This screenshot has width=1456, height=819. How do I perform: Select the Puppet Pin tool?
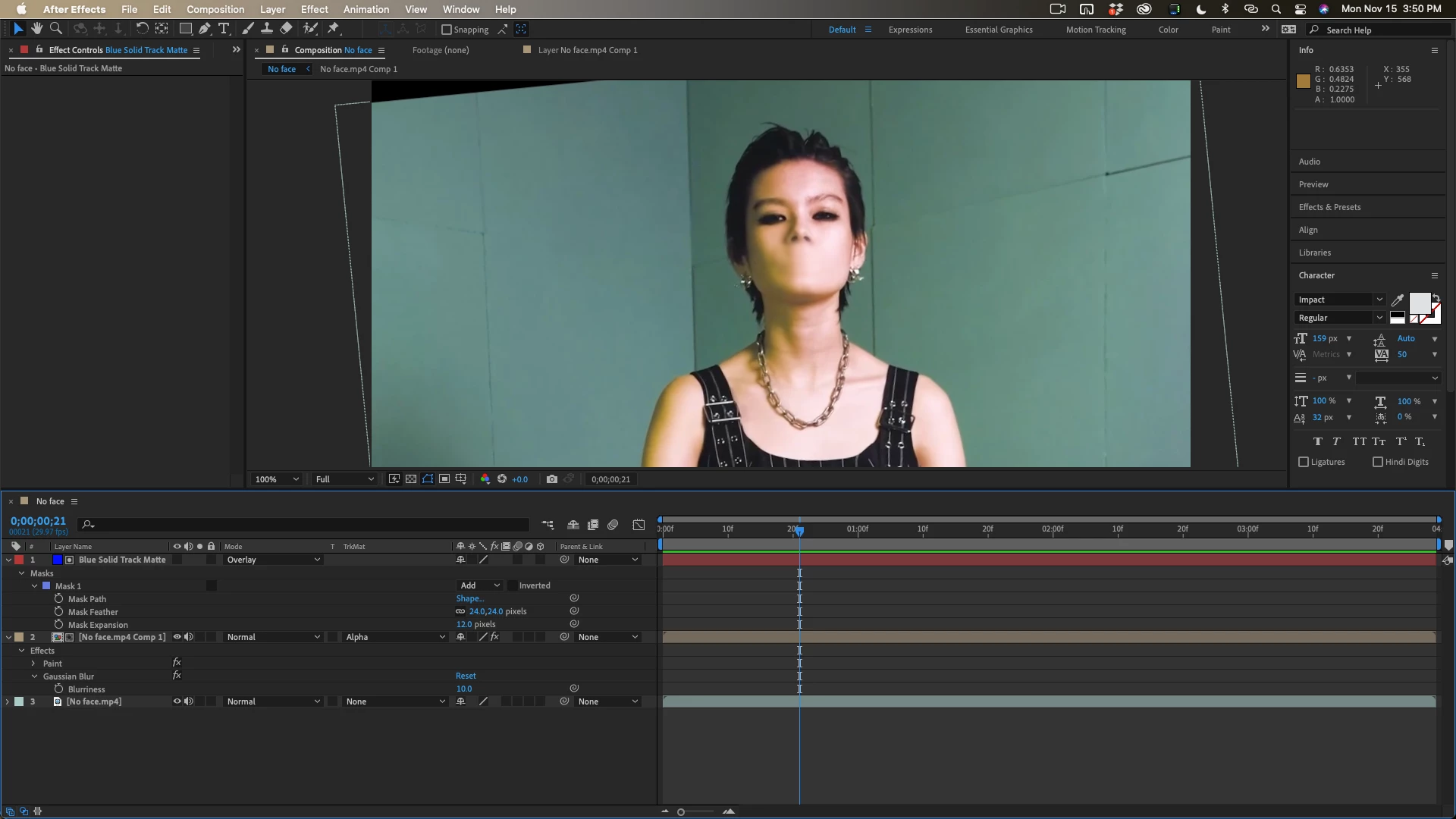pos(333,29)
